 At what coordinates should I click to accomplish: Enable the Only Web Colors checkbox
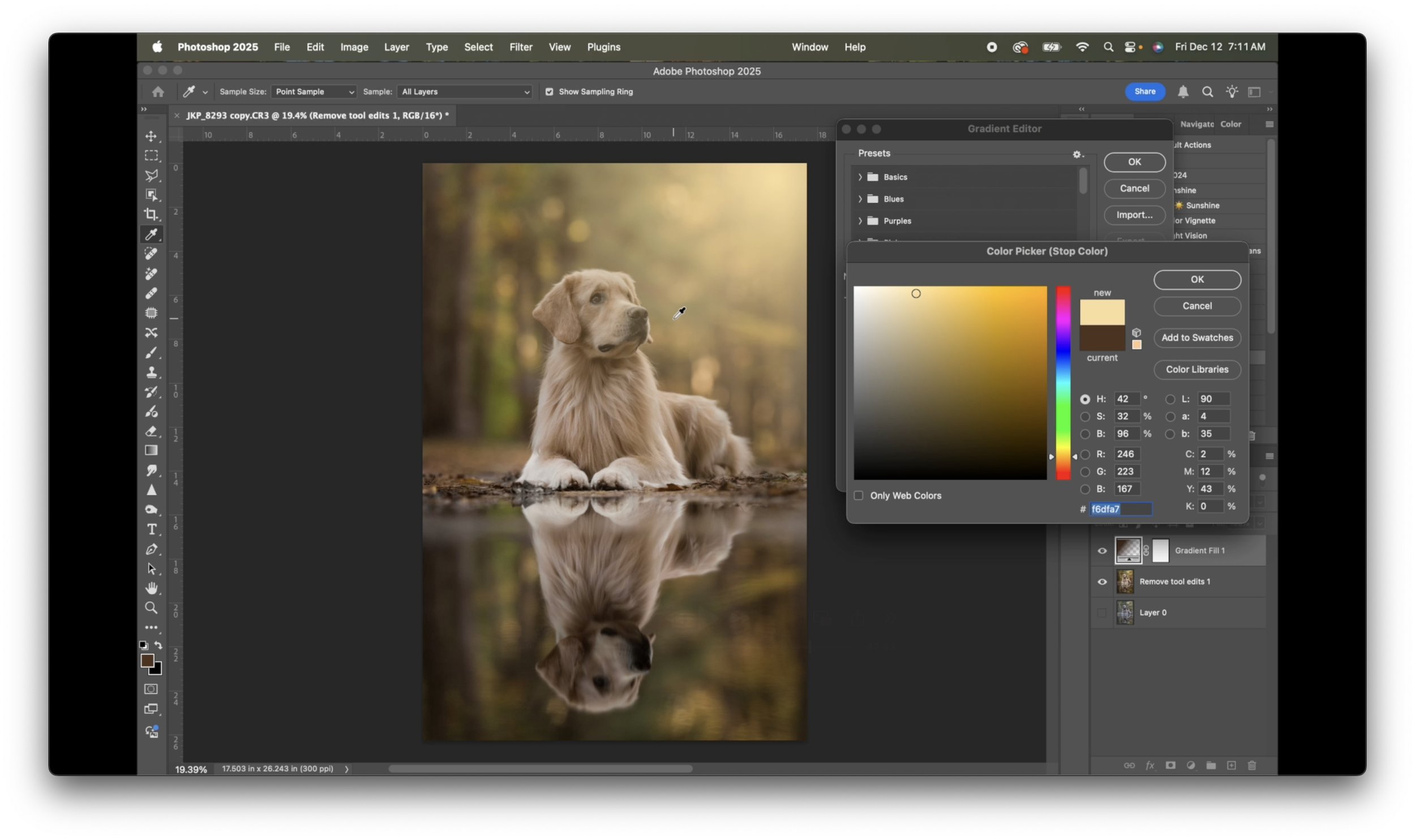[859, 496]
